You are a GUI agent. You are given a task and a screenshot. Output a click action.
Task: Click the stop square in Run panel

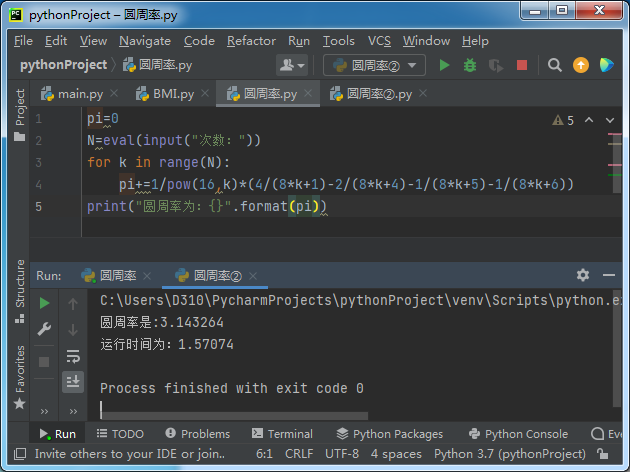pyautogui.click(x=44, y=362)
